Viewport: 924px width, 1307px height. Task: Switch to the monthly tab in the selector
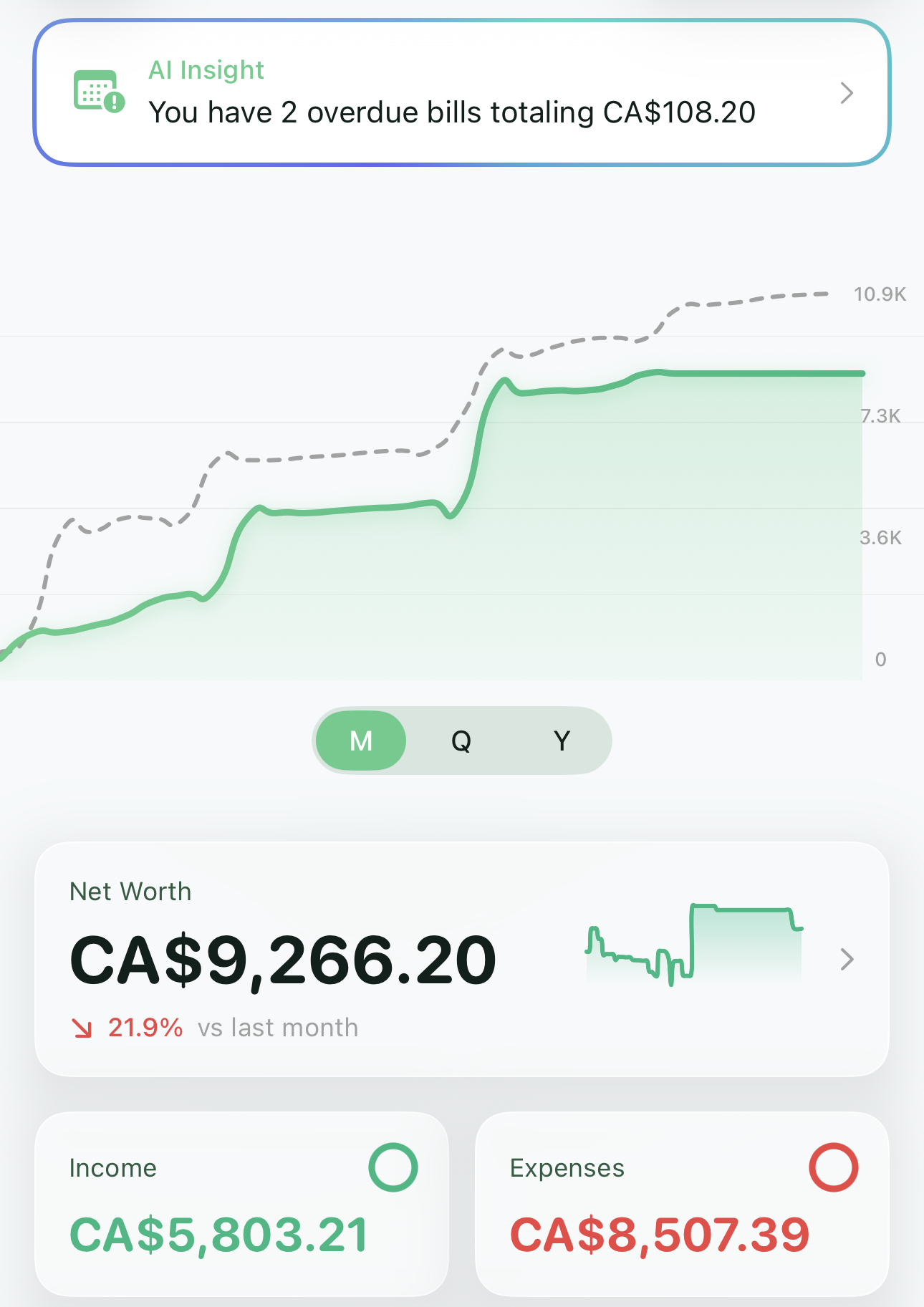tap(360, 741)
